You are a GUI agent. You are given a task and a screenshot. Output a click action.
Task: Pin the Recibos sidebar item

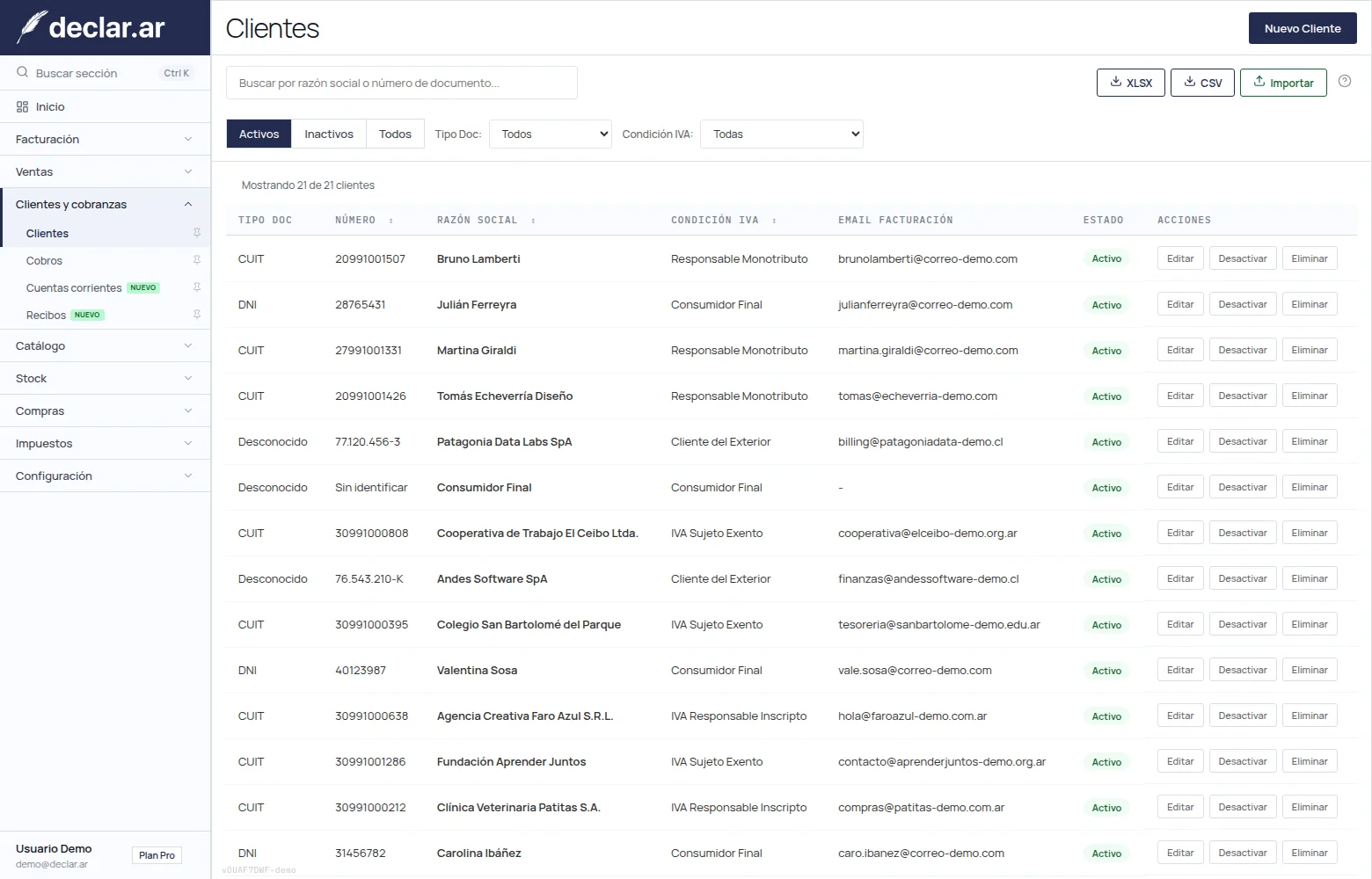(197, 315)
